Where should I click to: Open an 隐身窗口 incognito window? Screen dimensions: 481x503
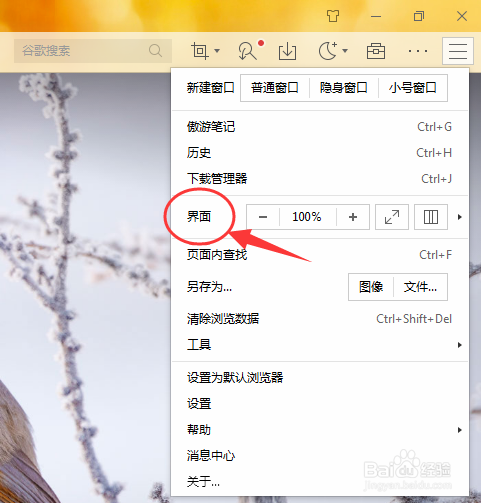pyautogui.click(x=344, y=88)
